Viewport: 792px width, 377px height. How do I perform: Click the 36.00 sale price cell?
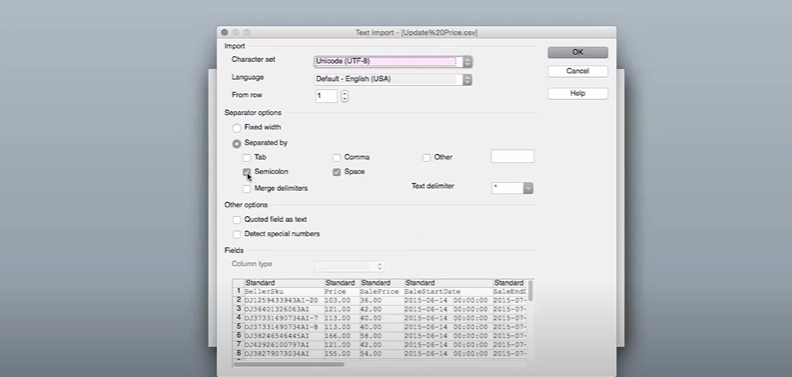(x=381, y=300)
